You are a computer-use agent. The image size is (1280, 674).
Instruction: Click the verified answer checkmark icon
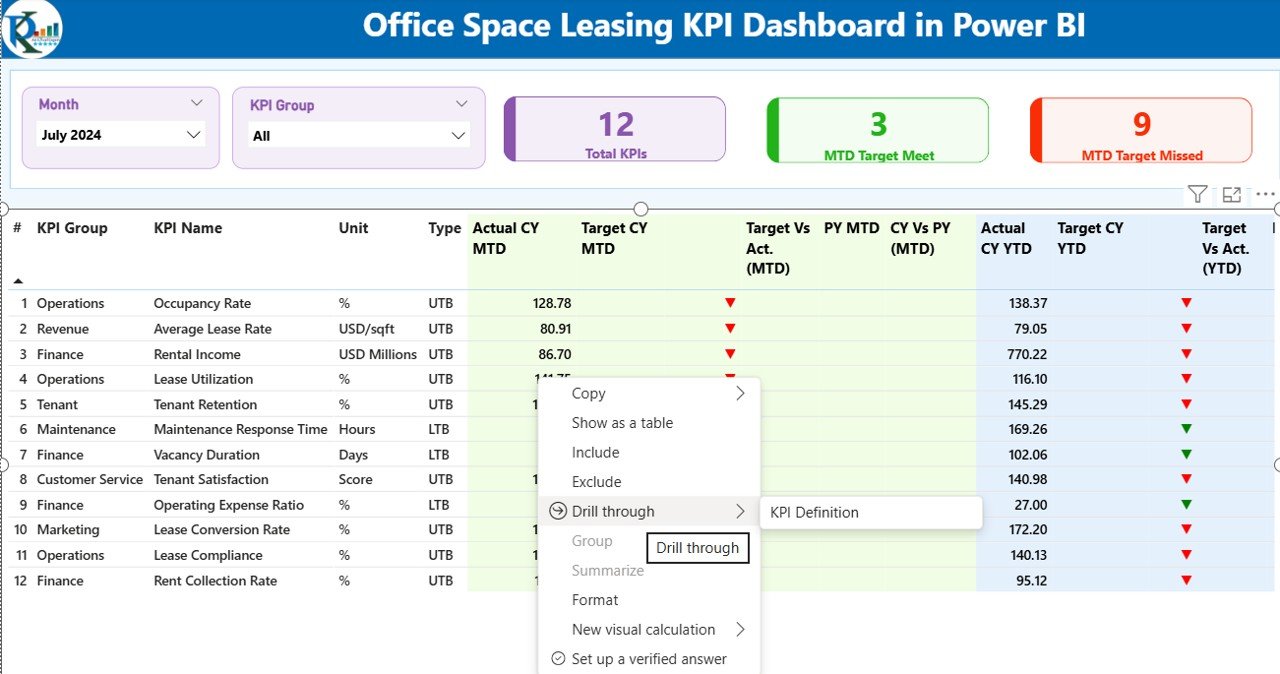[558, 659]
